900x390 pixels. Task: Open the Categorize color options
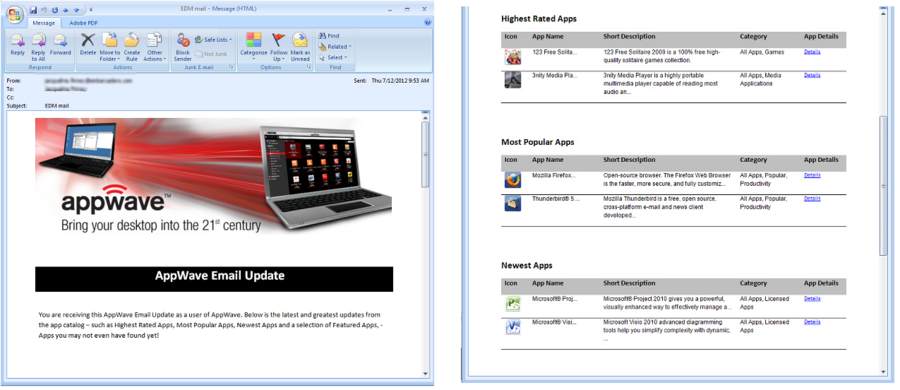coord(254,47)
